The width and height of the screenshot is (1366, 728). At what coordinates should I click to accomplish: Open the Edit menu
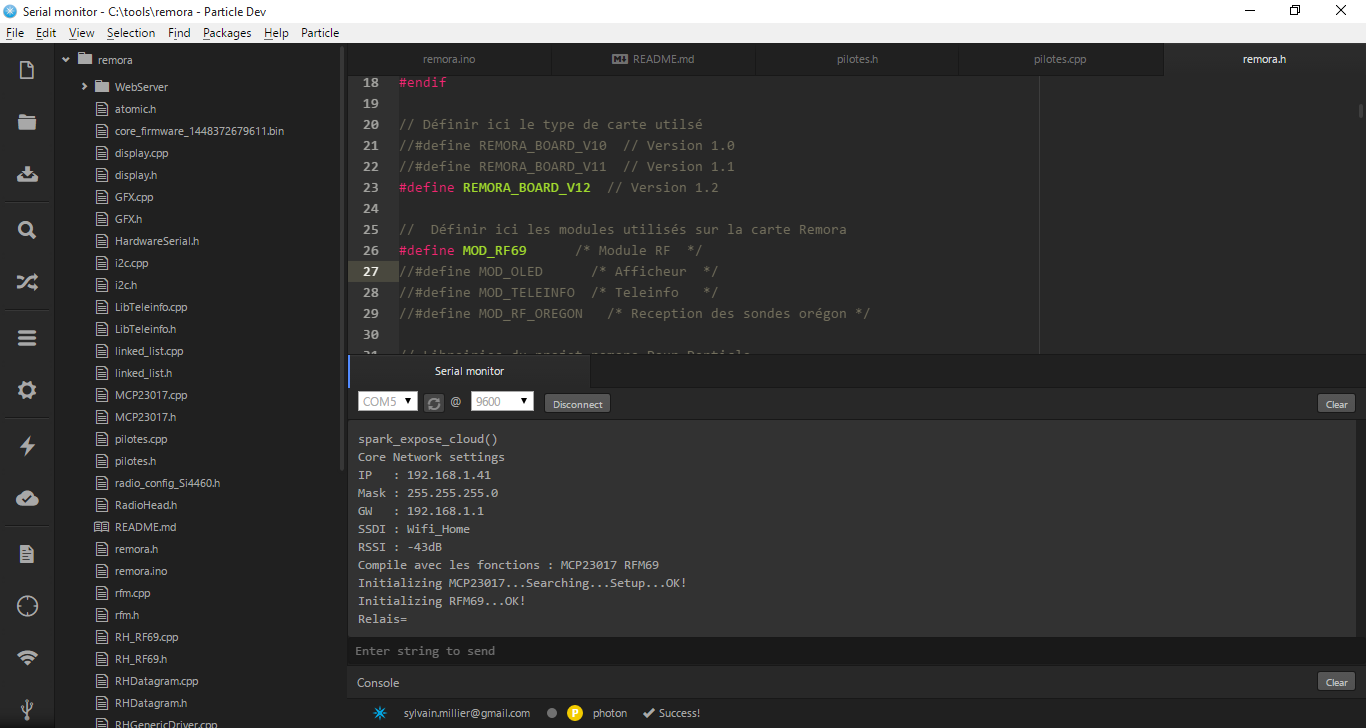pyautogui.click(x=46, y=33)
